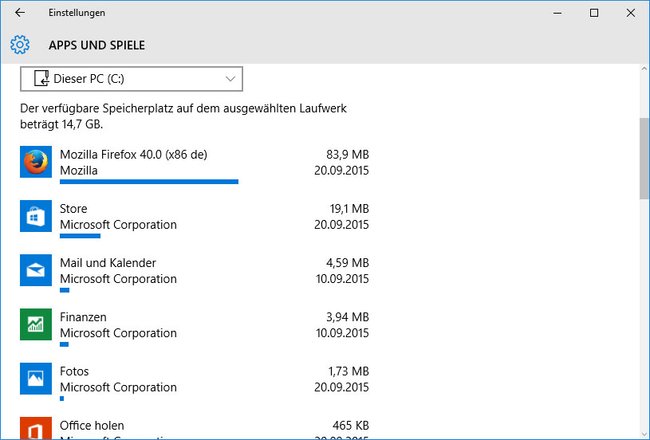Select the Store app icon
Screen dimensions: 650x440
[36, 216]
